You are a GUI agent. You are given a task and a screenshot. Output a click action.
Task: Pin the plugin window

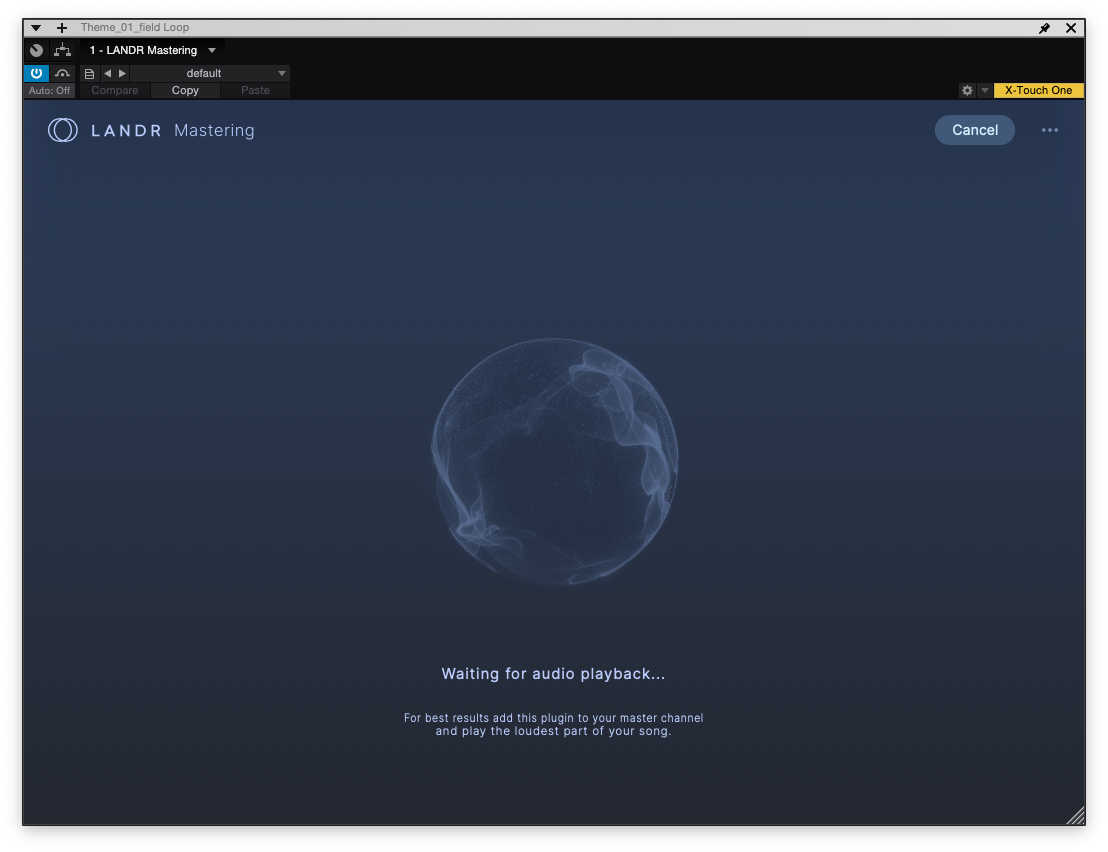(1044, 28)
